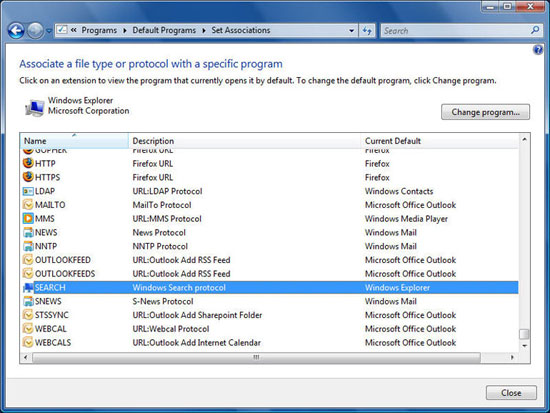Select the HTTPS protocol name
This screenshot has width=550, height=413.
[47, 177]
